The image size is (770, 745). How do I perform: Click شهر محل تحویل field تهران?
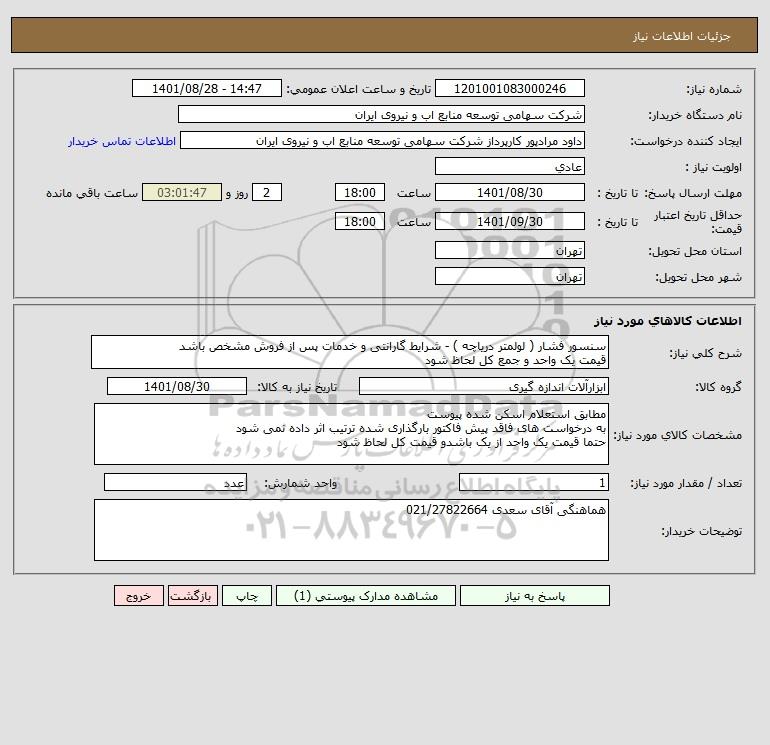(x=510, y=276)
